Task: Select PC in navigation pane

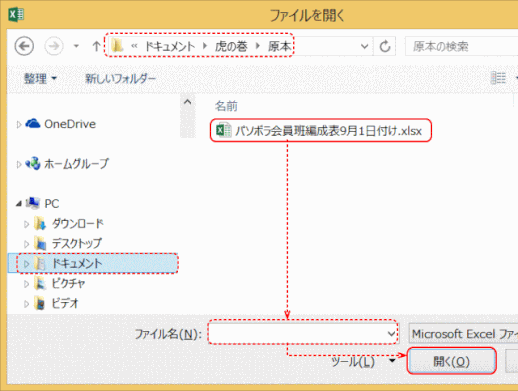Action: (x=52, y=203)
